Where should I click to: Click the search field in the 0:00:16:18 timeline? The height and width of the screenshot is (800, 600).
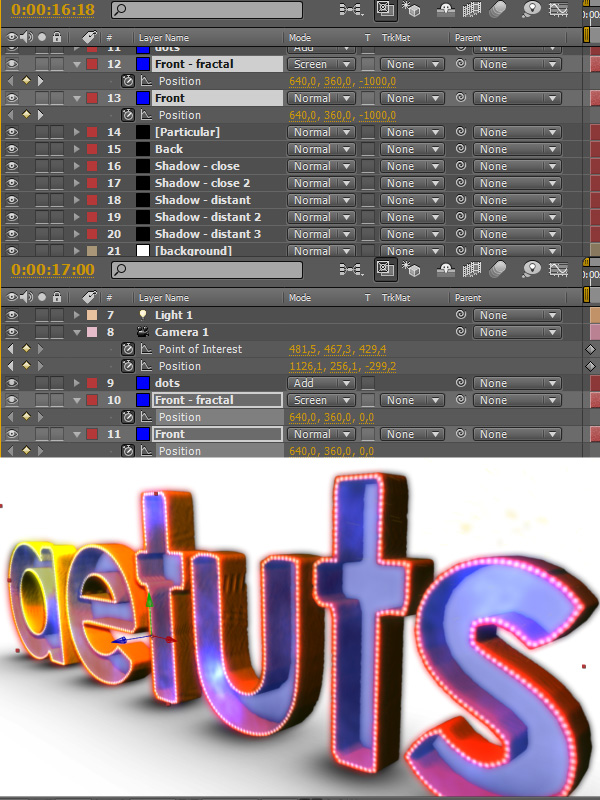click(207, 10)
